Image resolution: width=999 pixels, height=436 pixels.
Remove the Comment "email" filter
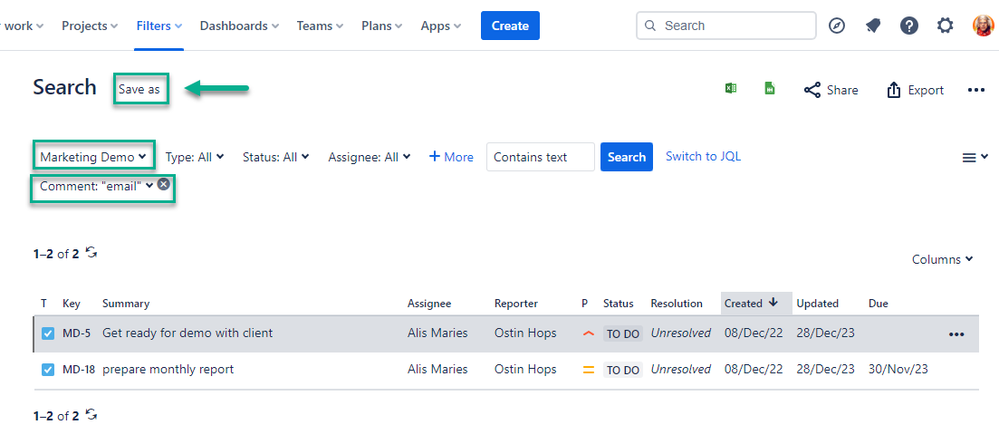[x=164, y=185]
